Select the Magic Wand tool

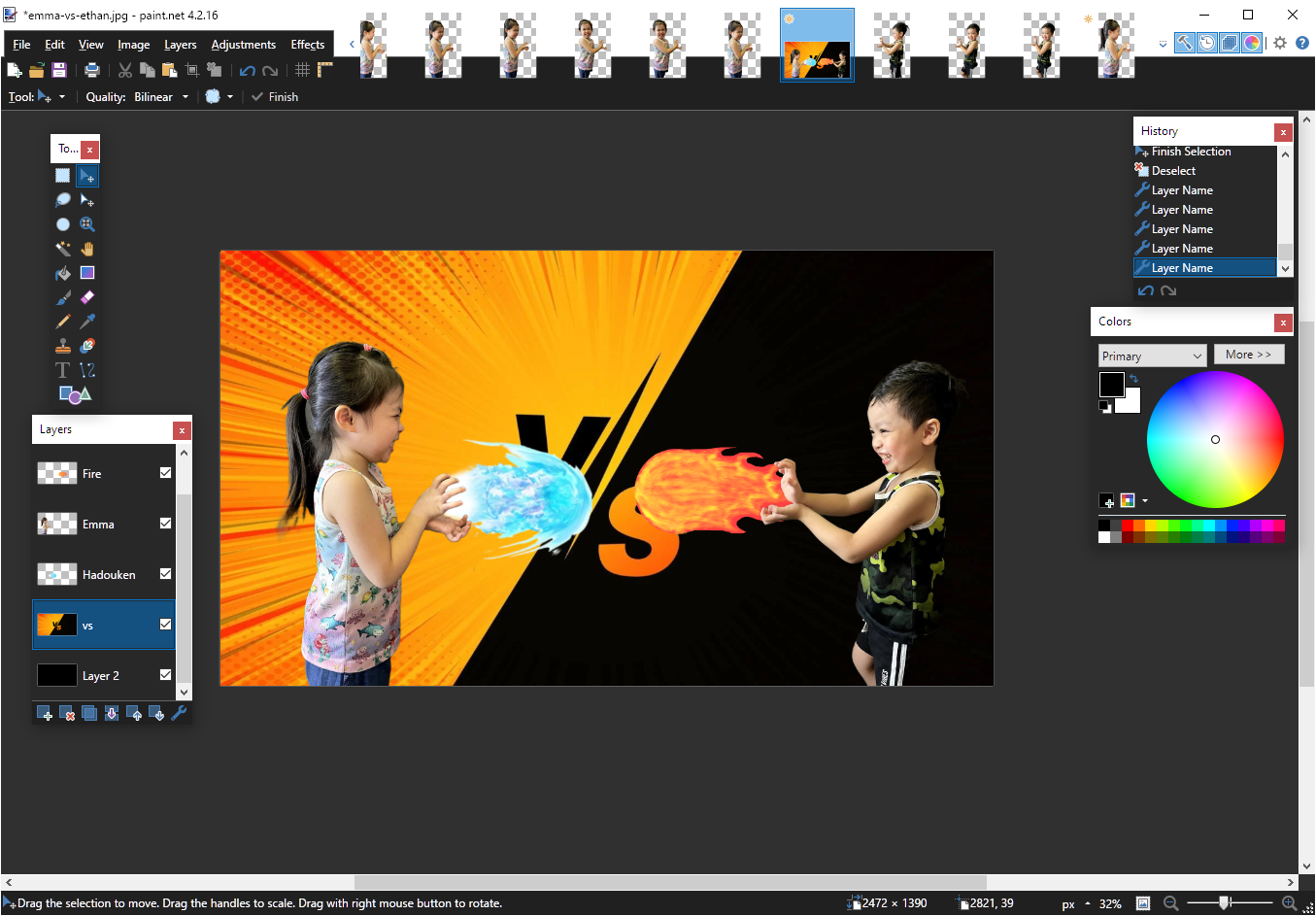pos(63,249)
